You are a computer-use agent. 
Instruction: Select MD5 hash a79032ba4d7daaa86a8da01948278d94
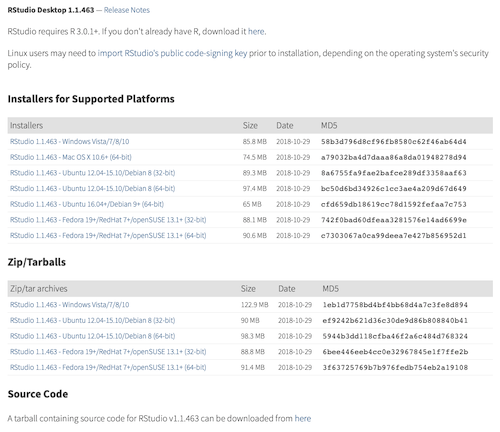point(394,157)
